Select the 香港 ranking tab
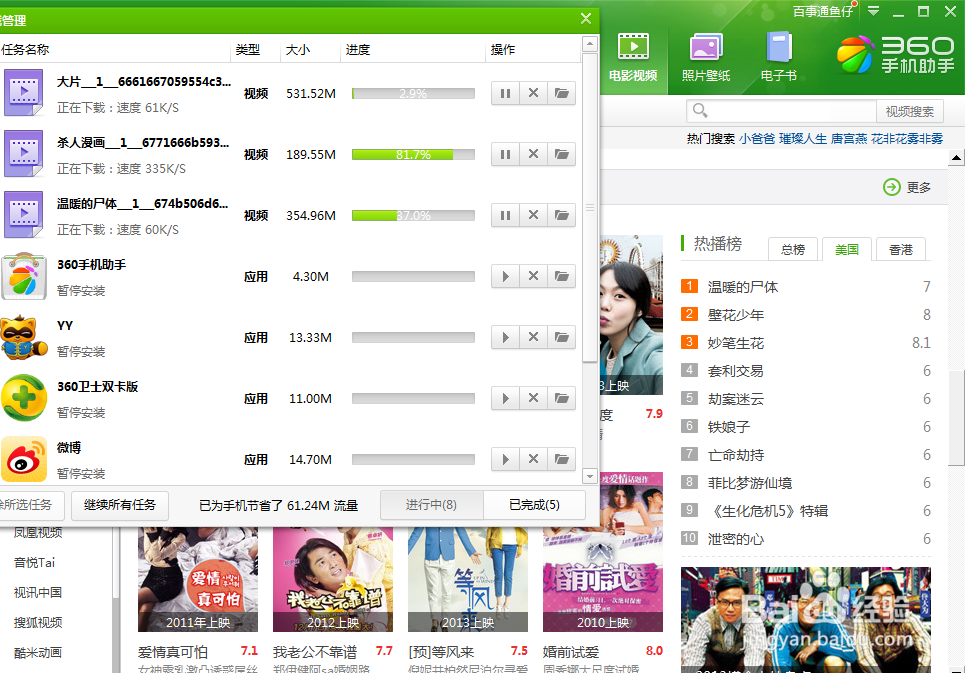The width and height of the screenshot is (965, 673). (x=901, y=249)
